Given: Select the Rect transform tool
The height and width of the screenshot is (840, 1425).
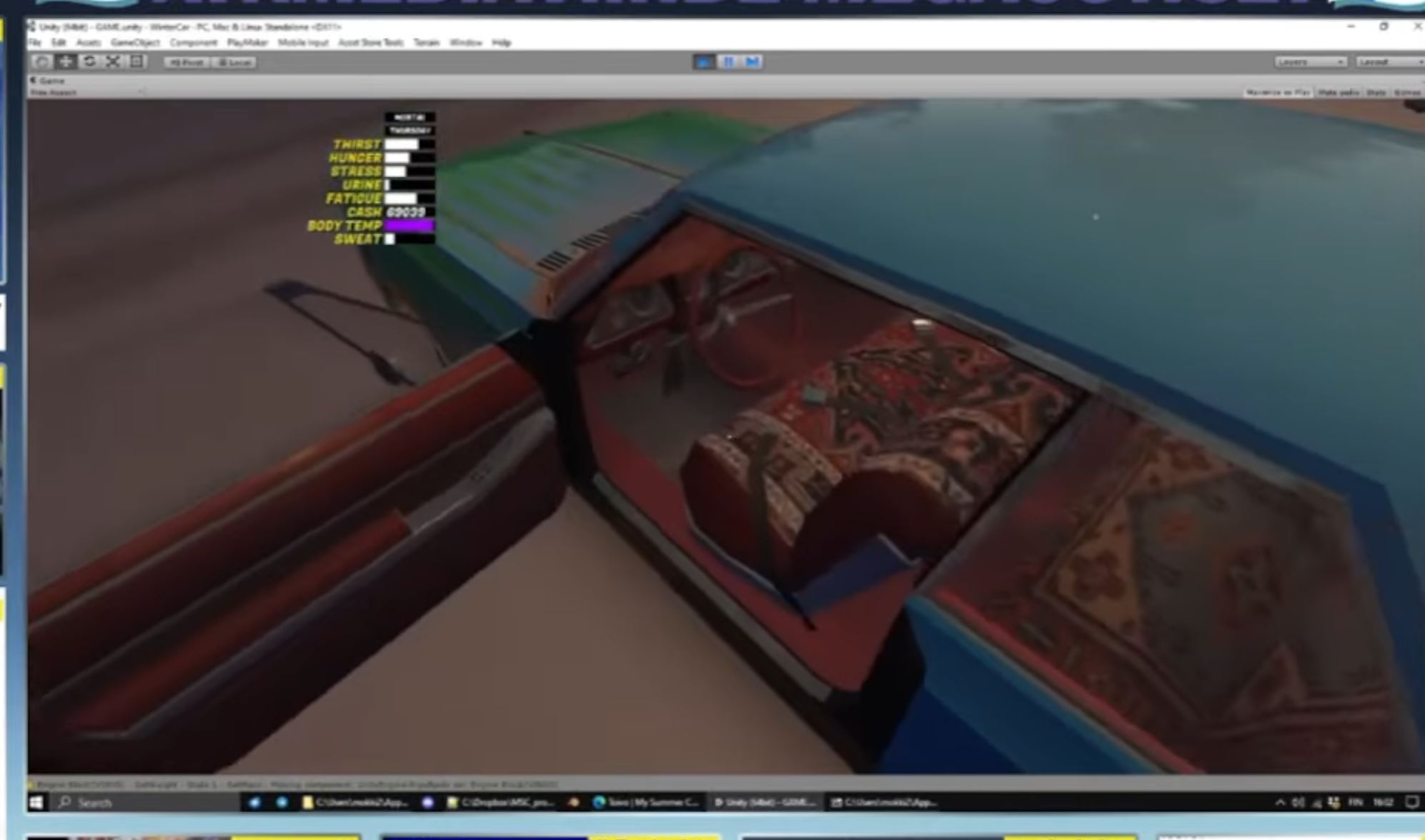Looking at the screenshot, I should pyautogui.click(x=136, y=62).
